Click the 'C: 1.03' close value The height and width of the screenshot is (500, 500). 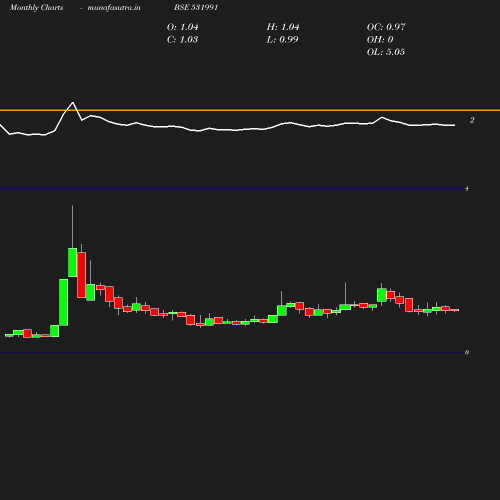coord(182,40)
